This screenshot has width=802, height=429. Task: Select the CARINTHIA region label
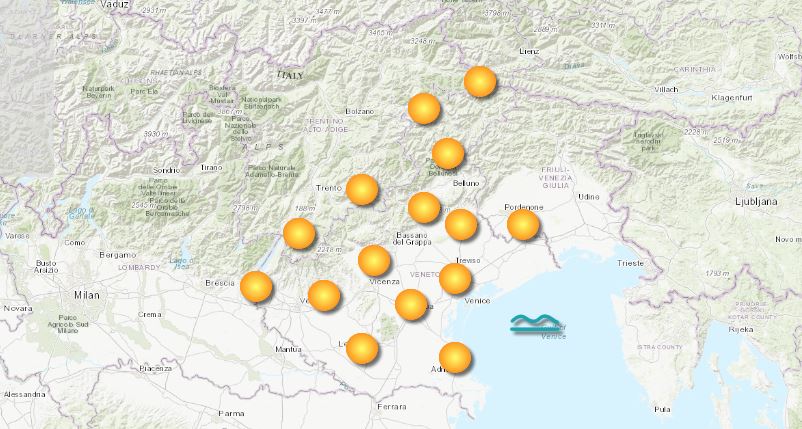tap(695, 69)
